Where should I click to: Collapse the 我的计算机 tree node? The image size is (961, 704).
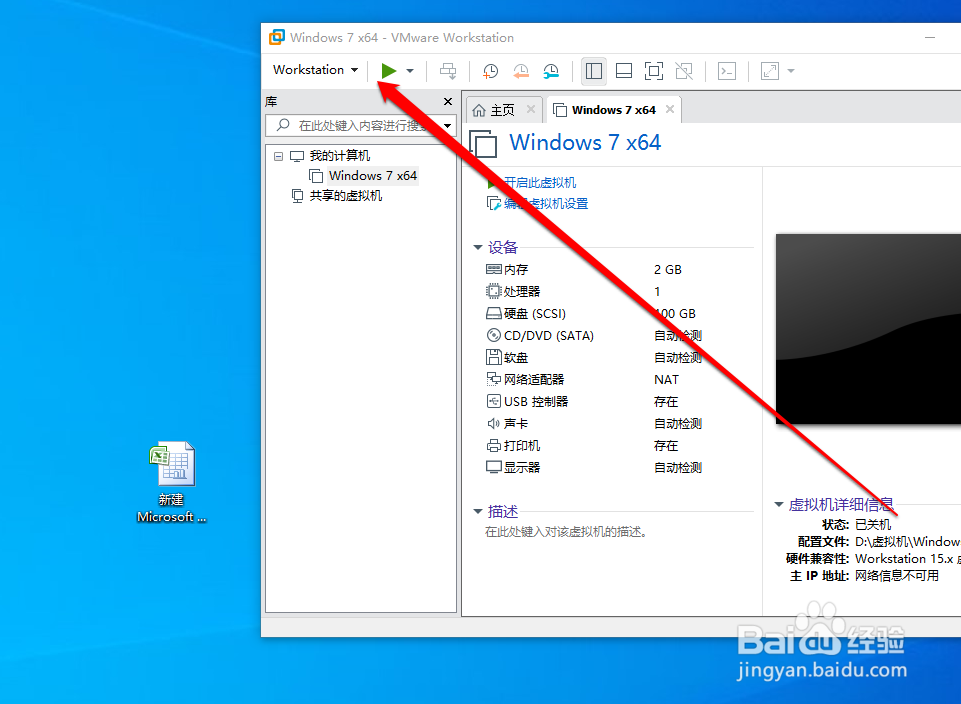278,156
